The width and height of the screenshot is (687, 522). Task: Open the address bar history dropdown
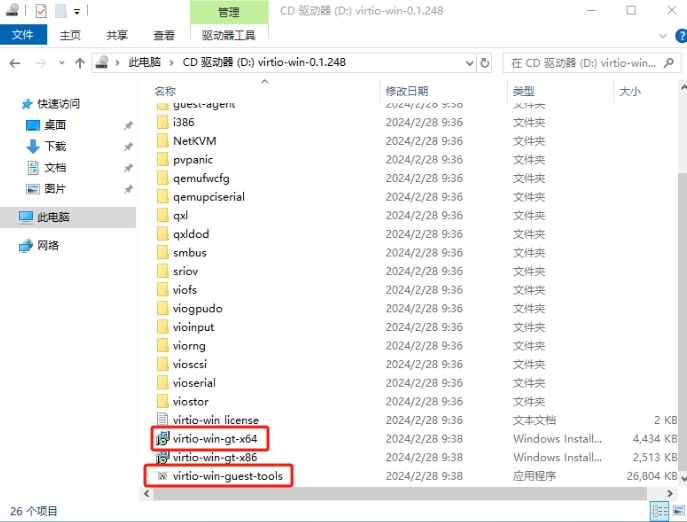pos(468,62)
